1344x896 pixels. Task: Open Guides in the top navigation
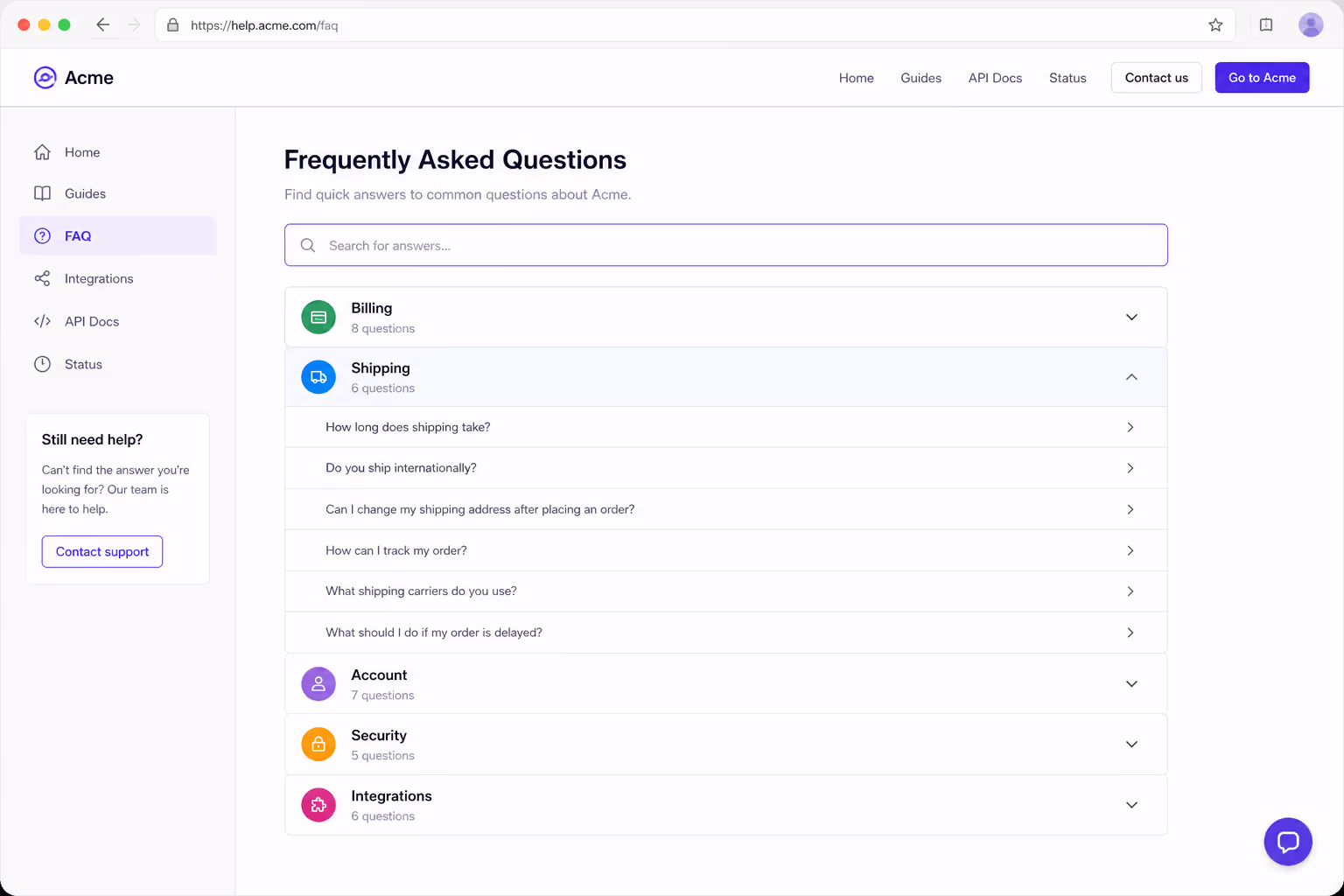click(x=920, y=78)
